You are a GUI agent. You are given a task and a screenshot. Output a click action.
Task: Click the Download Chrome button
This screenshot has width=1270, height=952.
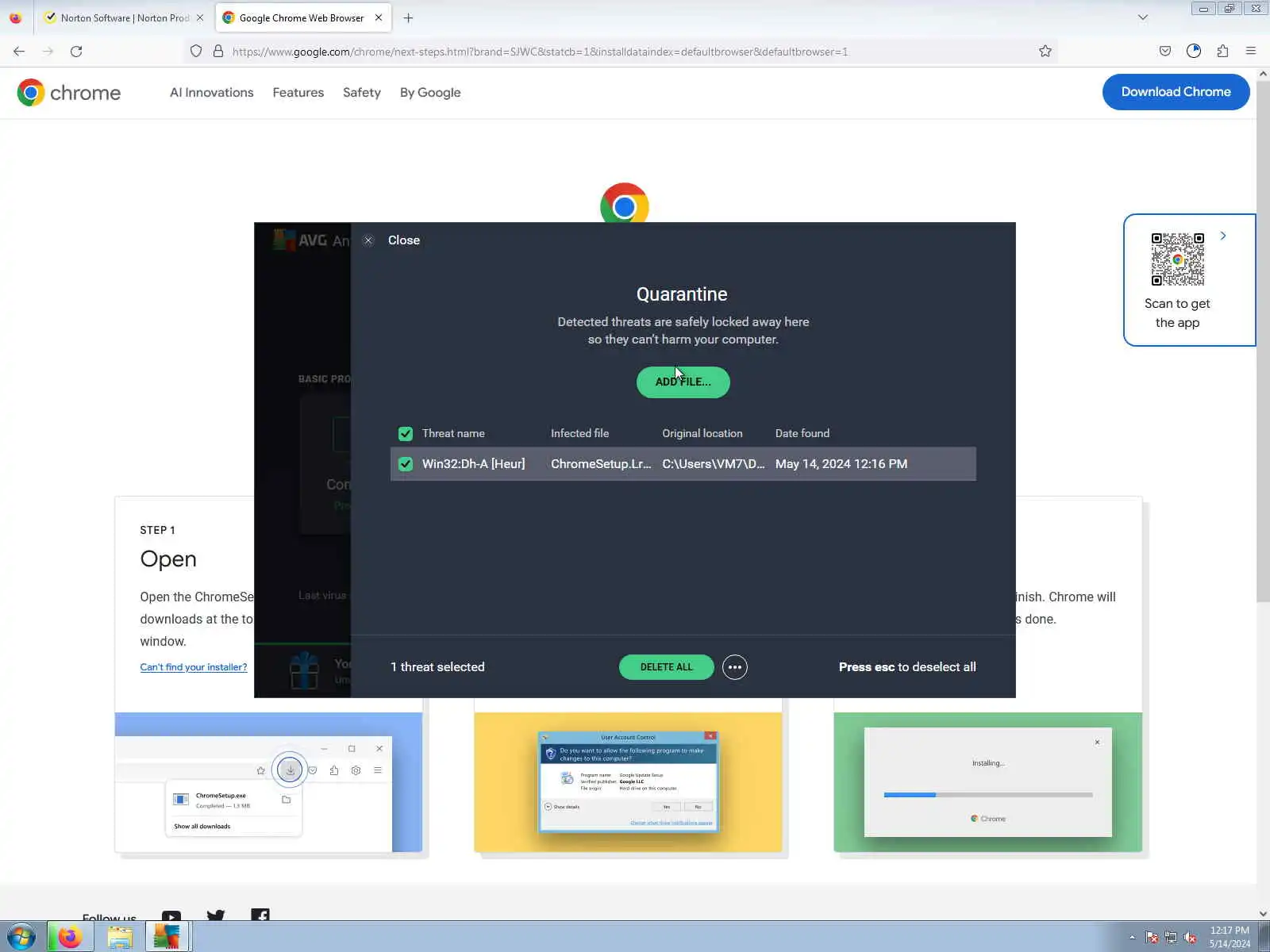click(1176, 92)
